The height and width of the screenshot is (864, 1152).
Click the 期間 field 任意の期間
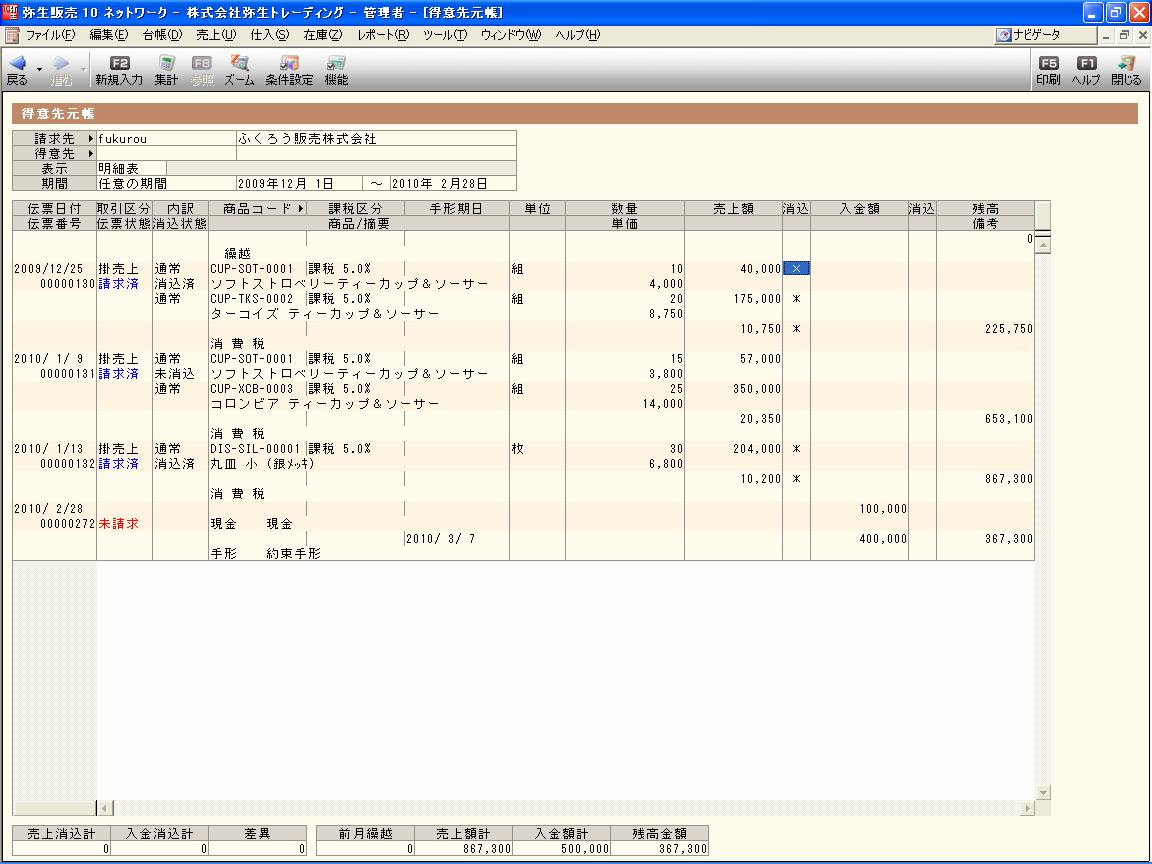pos(167,184)
